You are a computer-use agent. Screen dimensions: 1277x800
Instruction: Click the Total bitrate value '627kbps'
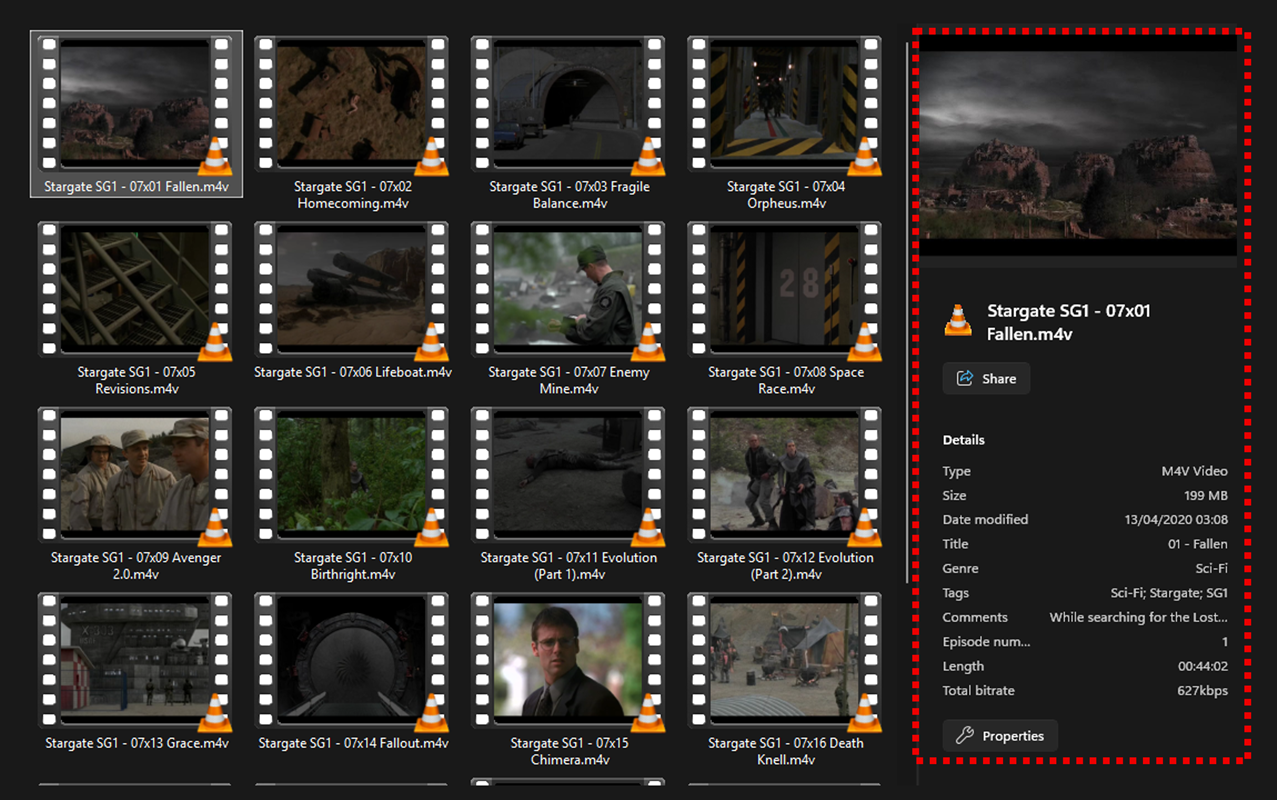tap(1203, 690)
